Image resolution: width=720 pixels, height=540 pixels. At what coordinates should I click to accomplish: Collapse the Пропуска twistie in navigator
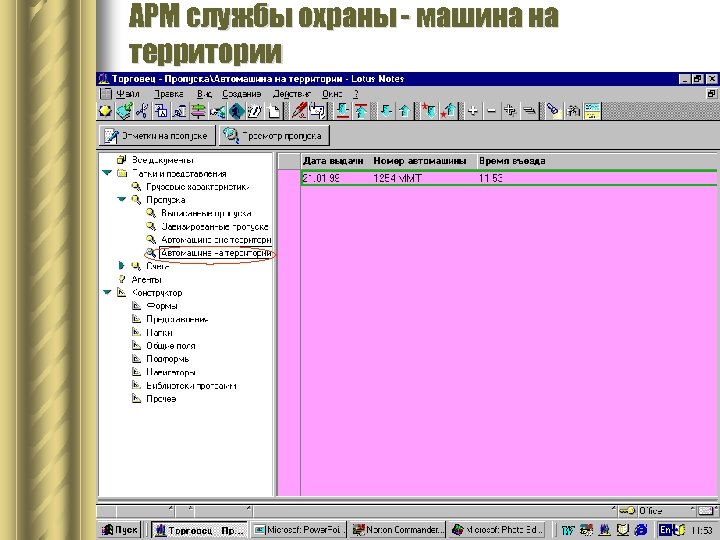click(x=122, y=200)
